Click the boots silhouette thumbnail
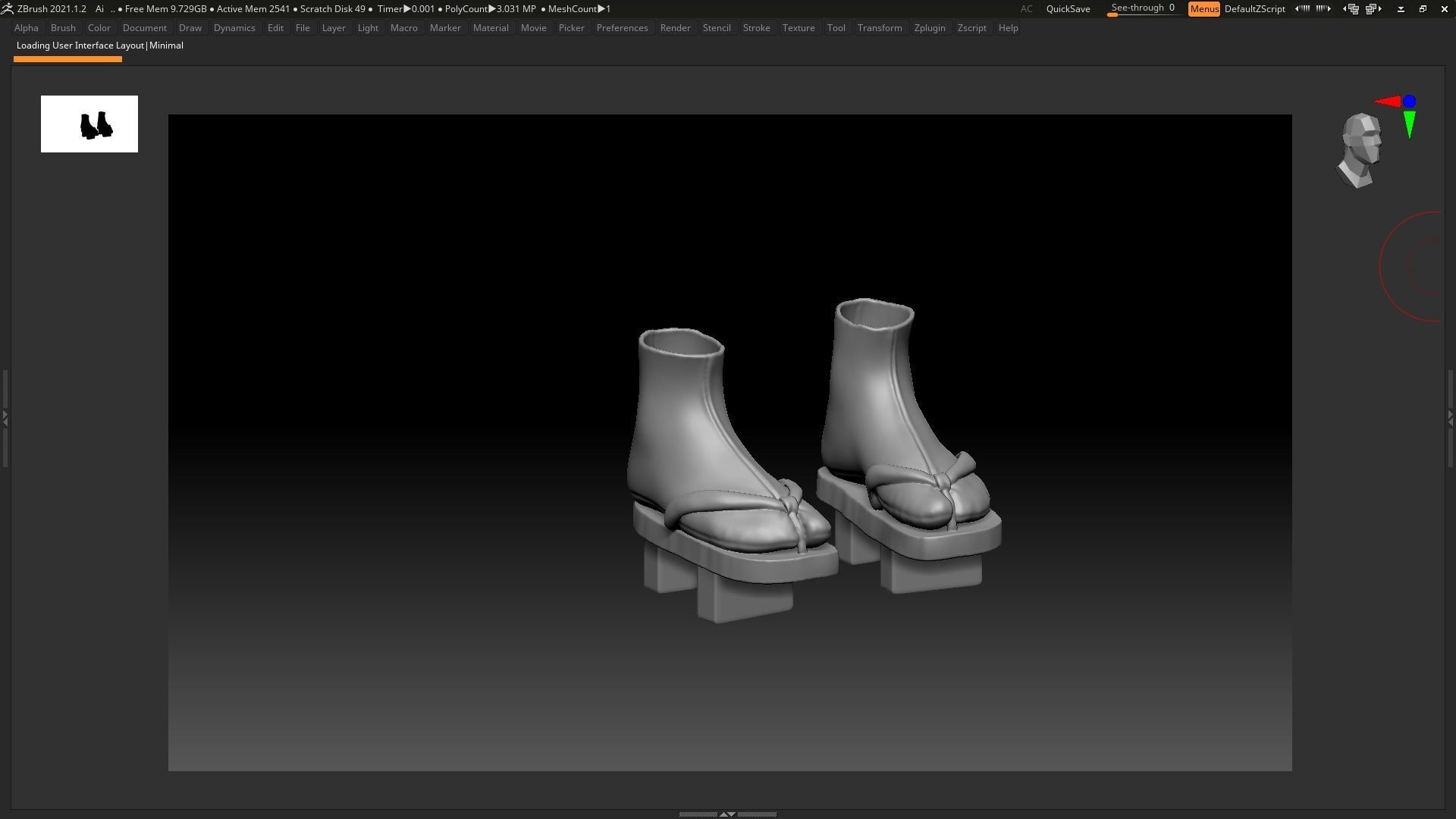 (89, 124)
